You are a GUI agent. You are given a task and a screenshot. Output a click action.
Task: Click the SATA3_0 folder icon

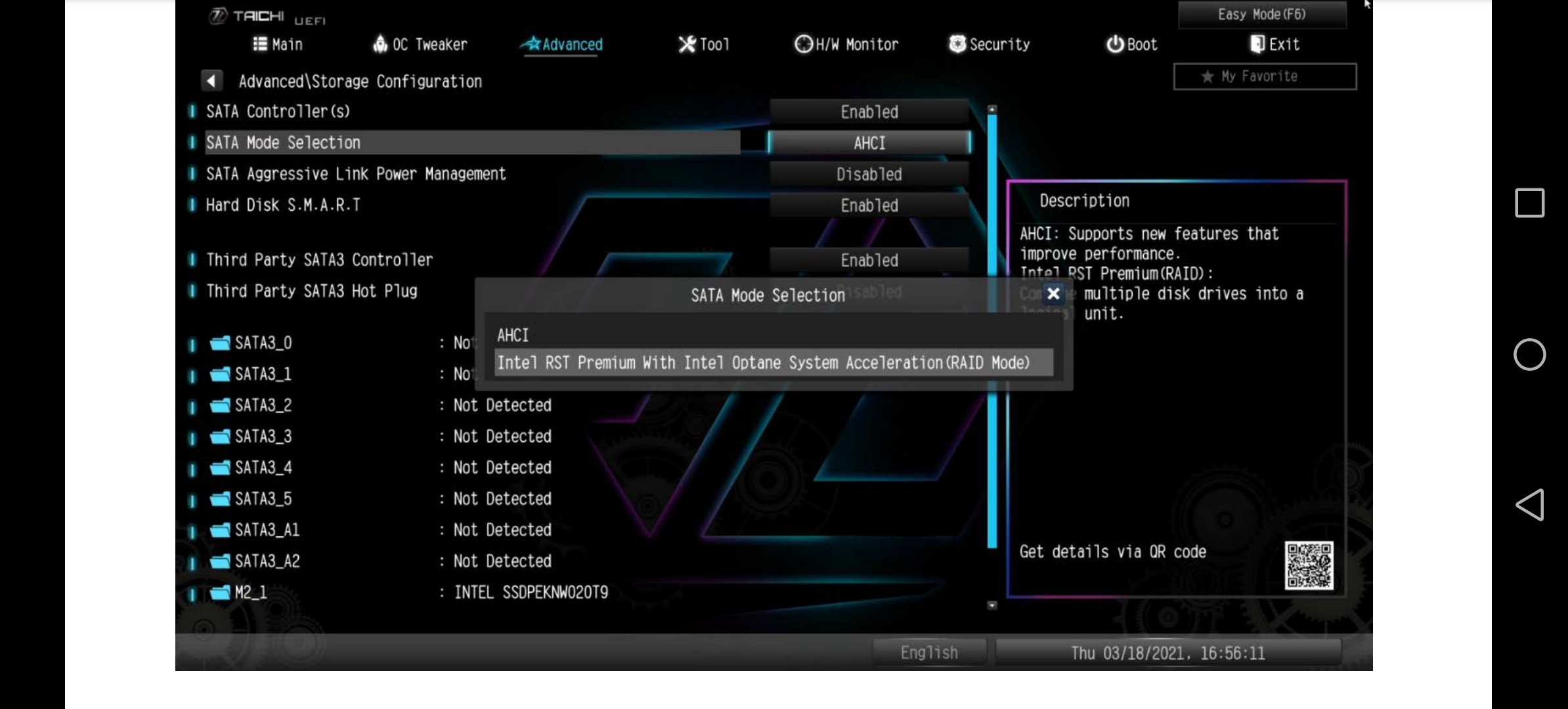(x=220, y=343)
